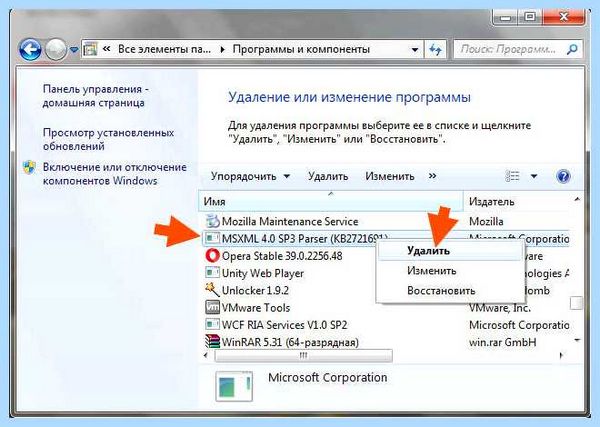600x427 pixels.
Task: Minimize the Programs and Features window
Action: click(506, 17)
